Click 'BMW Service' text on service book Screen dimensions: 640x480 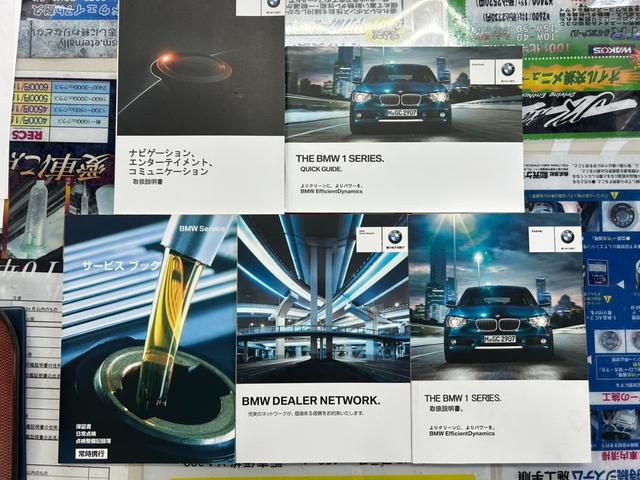pyautogui.click(x=202, y=229)
